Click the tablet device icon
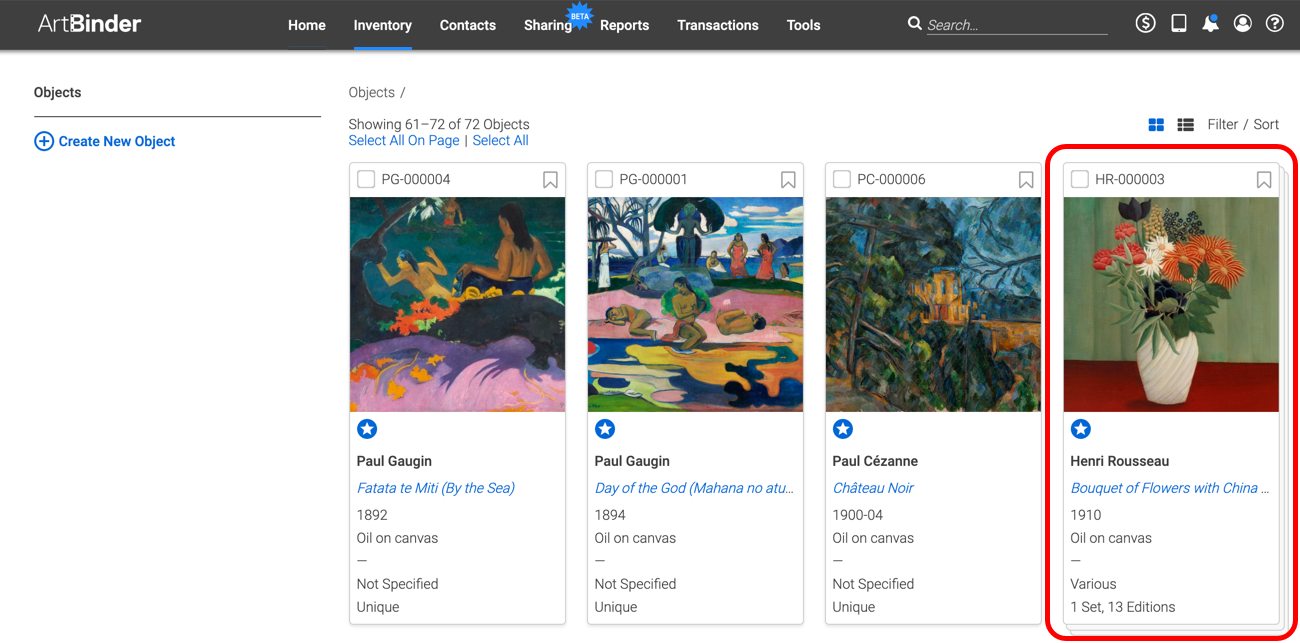The image size is (1300, 643). tap(1179, 23)
